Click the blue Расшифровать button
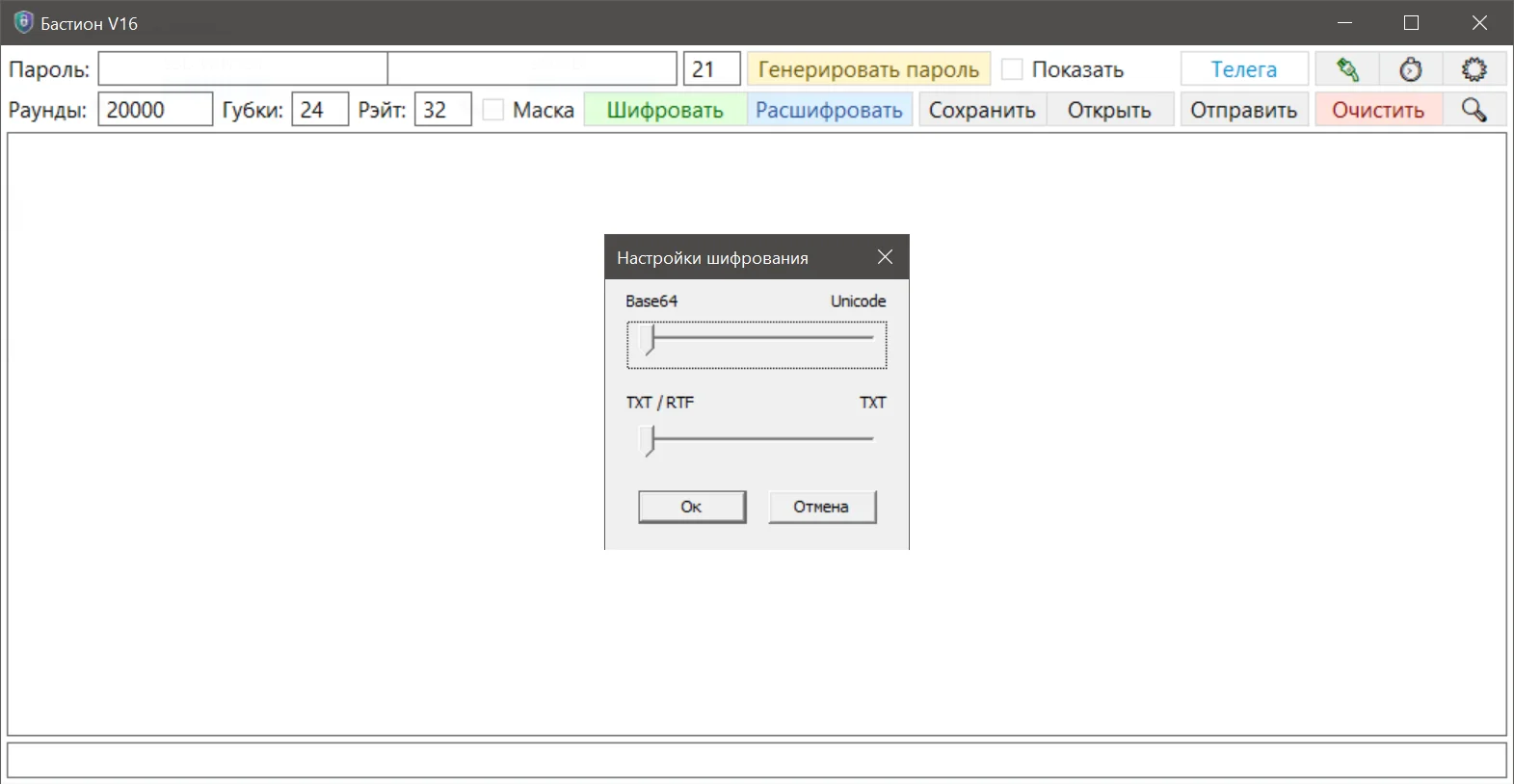The image size is (1514, 784). pos(829,110)
